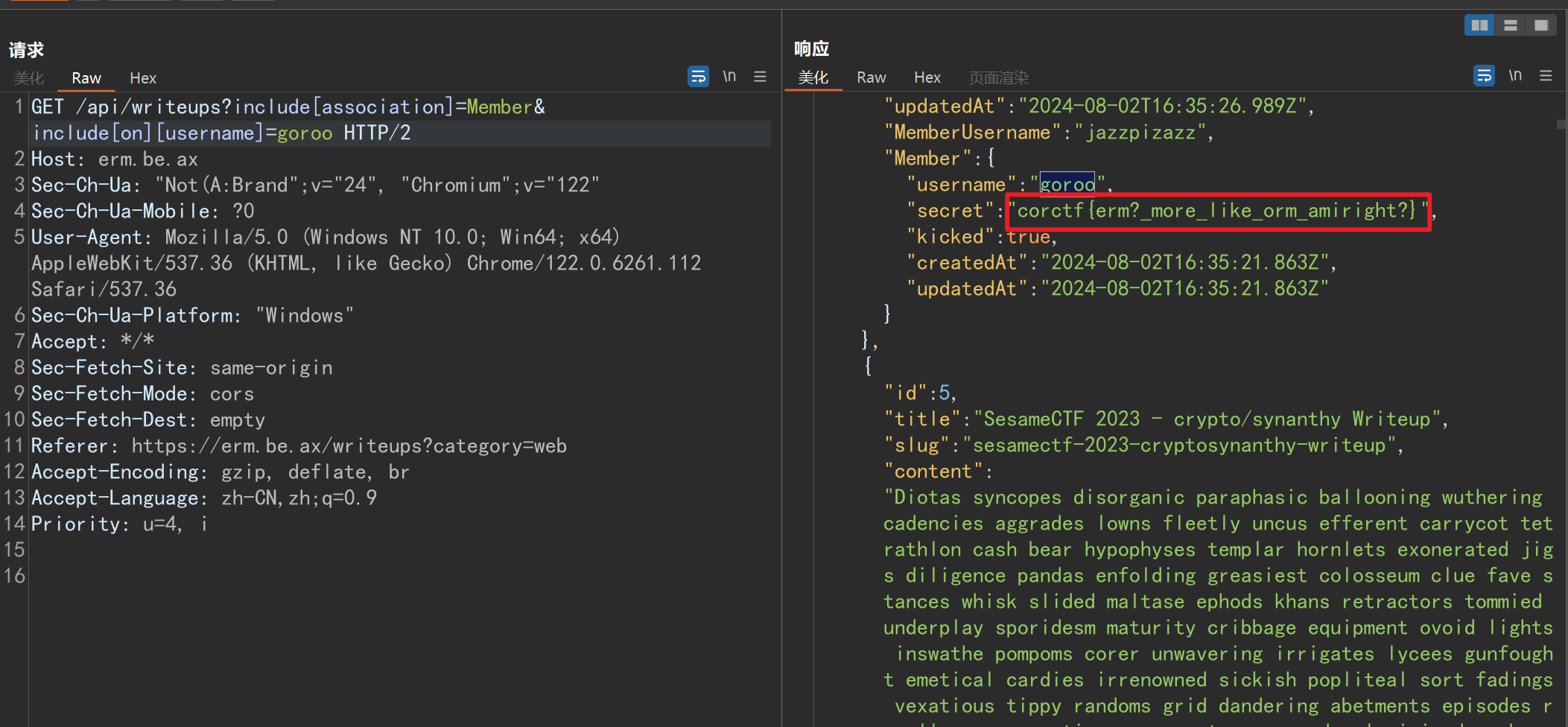1568x727 pixels.
Task: Click the slug sesamectf-2023 value
Action: pyautogui.click(x=1179, y=445)
